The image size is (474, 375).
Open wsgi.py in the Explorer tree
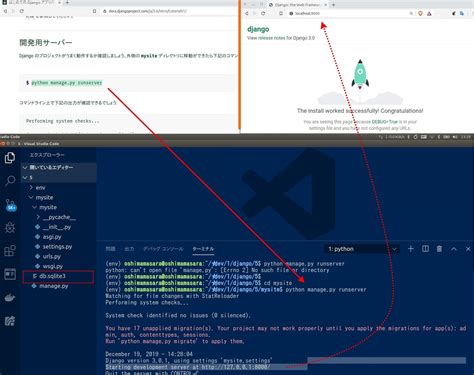tap(59, 266)
